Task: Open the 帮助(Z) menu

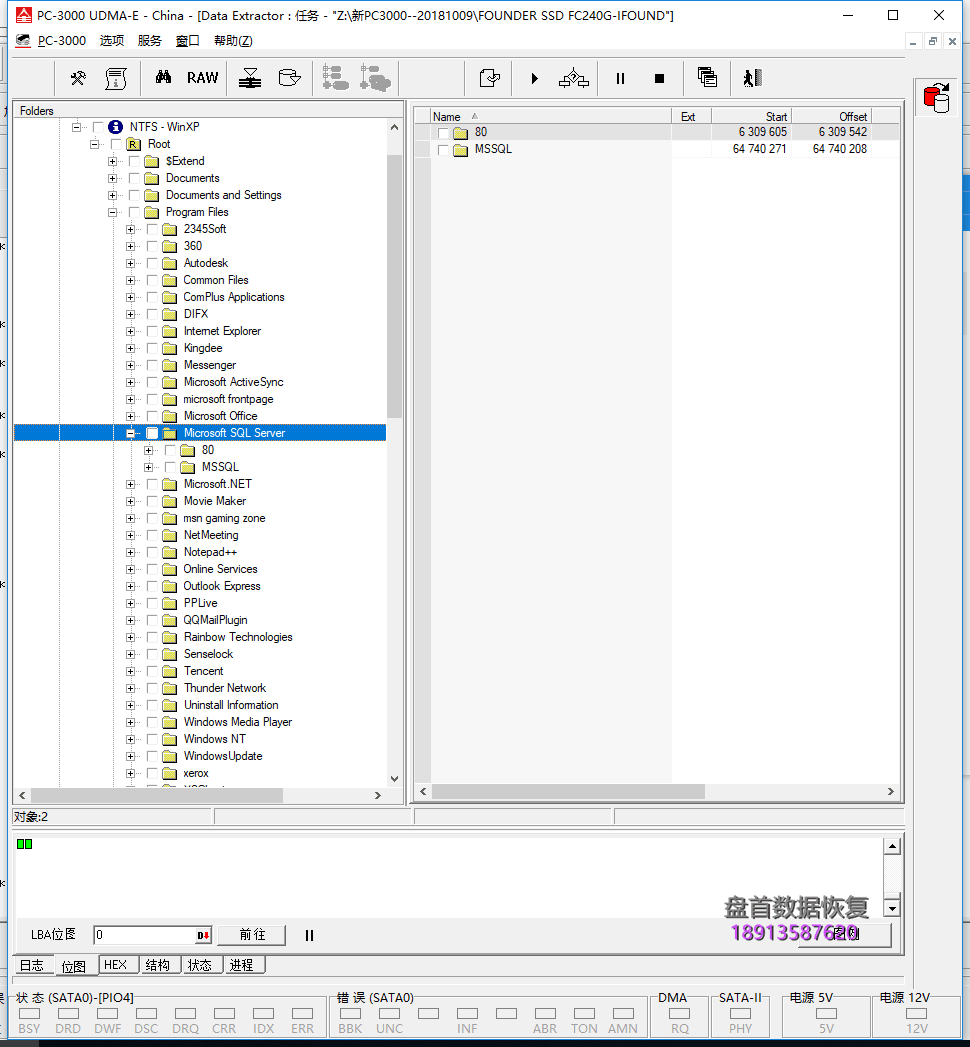Action: tap(233, 41)
